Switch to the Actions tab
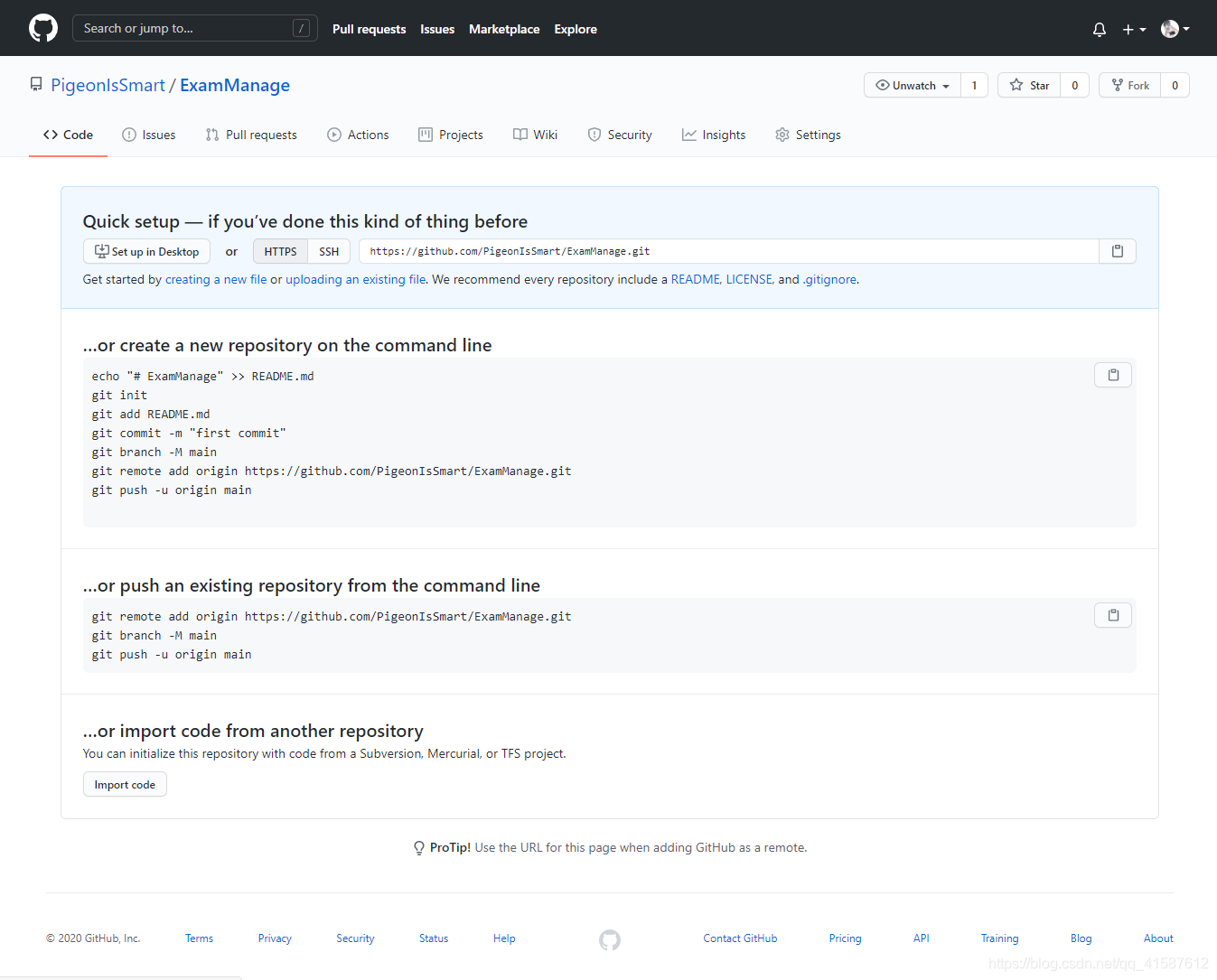The image size is (1217, 980). 358,135
